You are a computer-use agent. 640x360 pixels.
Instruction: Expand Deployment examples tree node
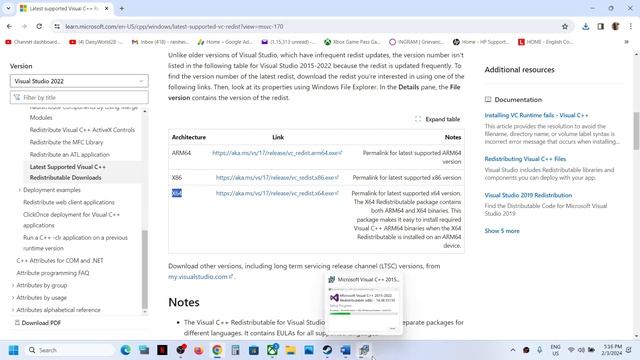pyautogui.click(x=20, y=190)
